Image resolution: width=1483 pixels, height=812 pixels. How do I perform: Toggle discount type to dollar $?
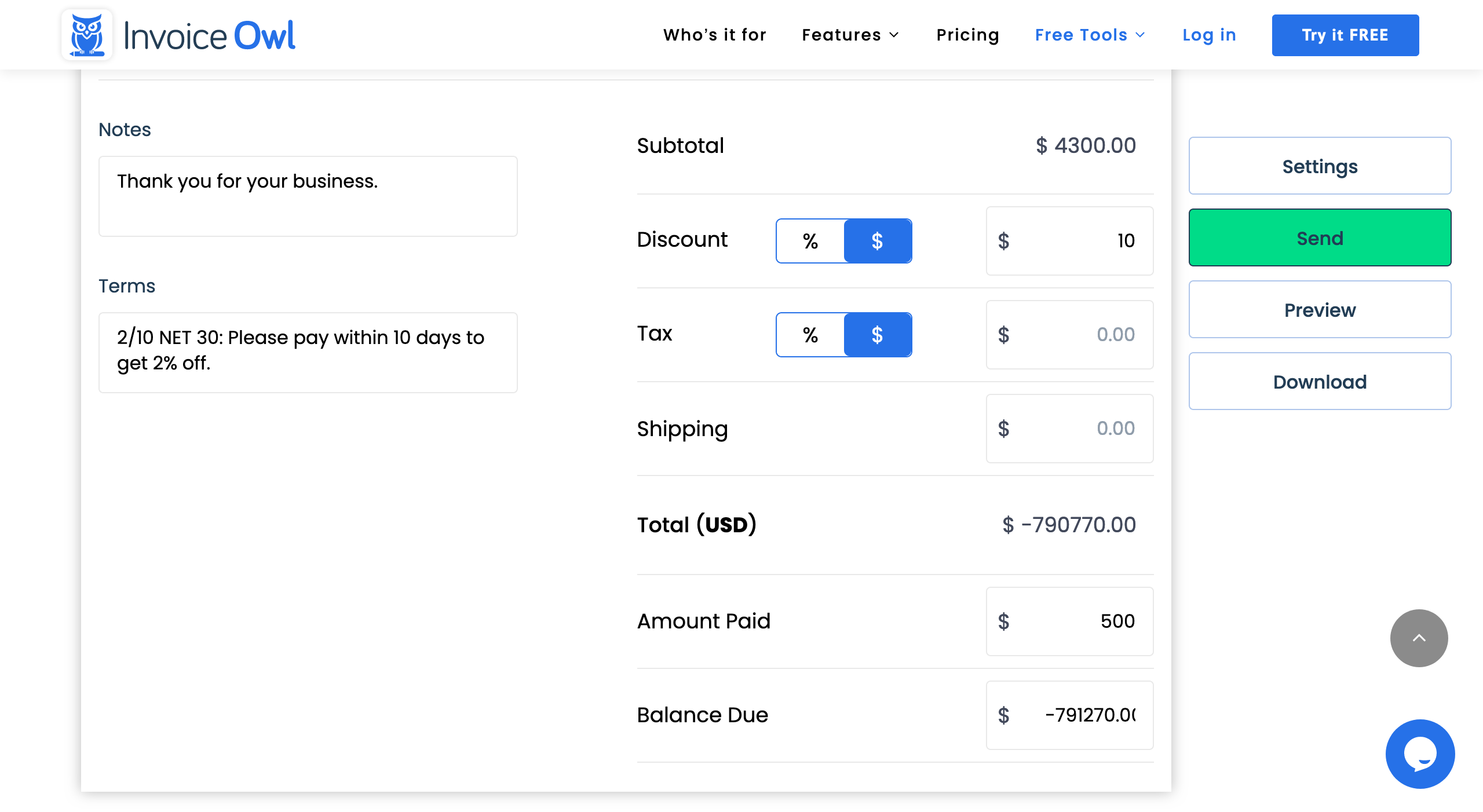tap(877, 240)
